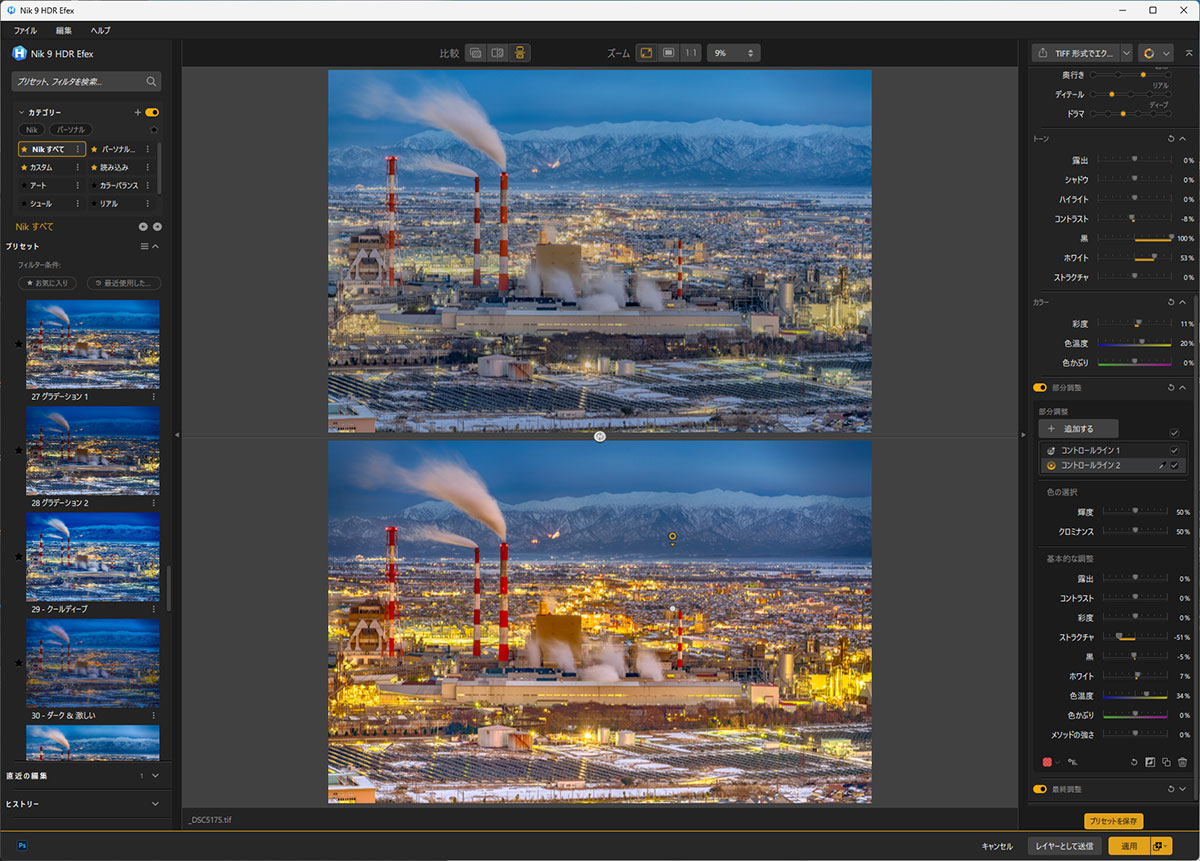Delete the selected control line with trash icon
The width and height of the screenshot is (1200, 861).
tap(1182, 762)
